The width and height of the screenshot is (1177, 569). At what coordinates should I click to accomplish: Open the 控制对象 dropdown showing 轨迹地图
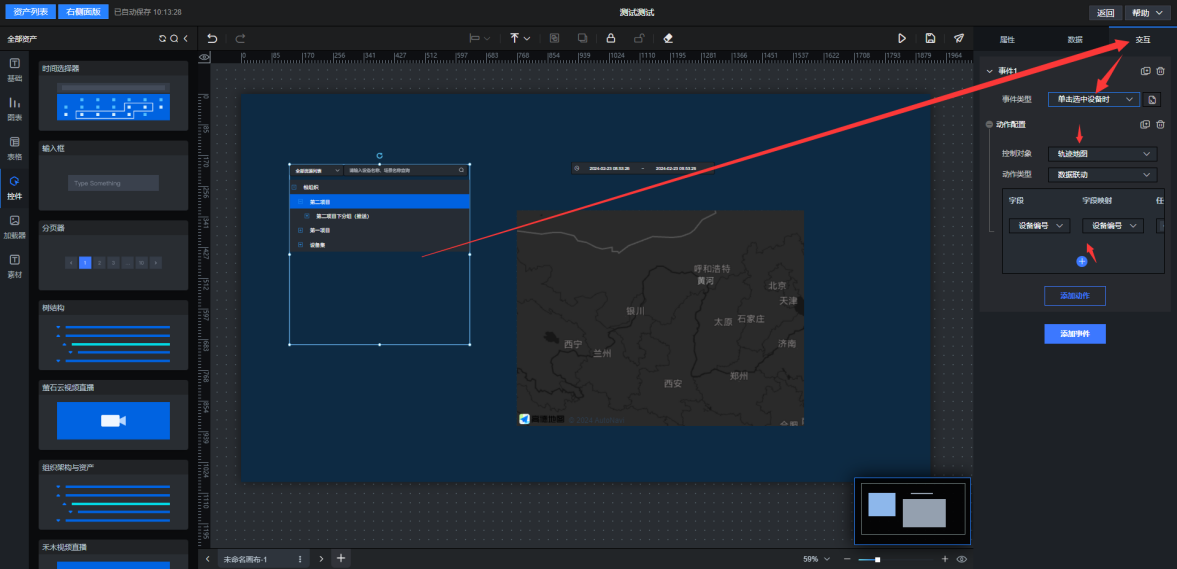tap(1102, 154)
